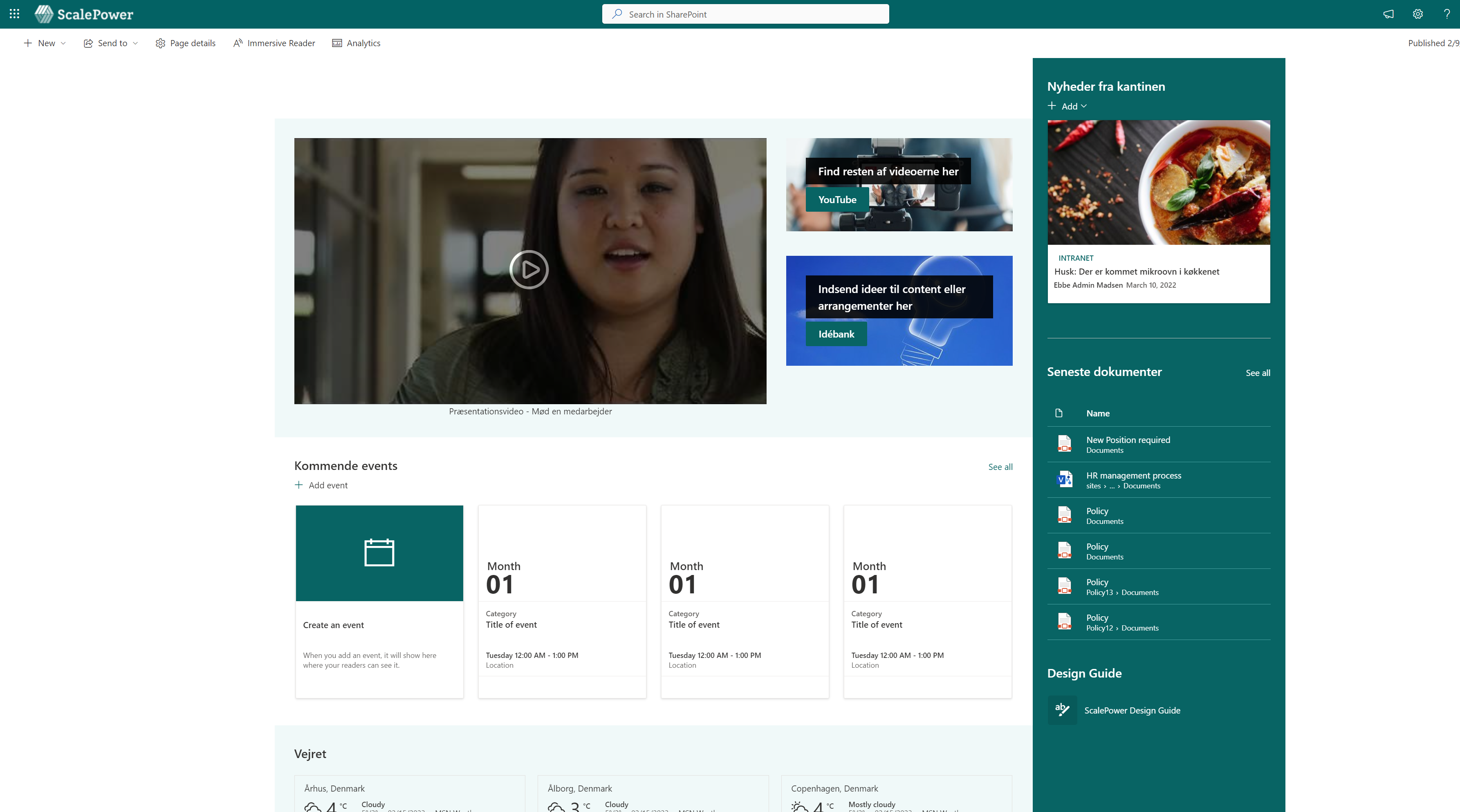This screenshot has height=812, width=1460.
Task: Click the Word icon beside HR management process
Action: [x=1065, y=479]
